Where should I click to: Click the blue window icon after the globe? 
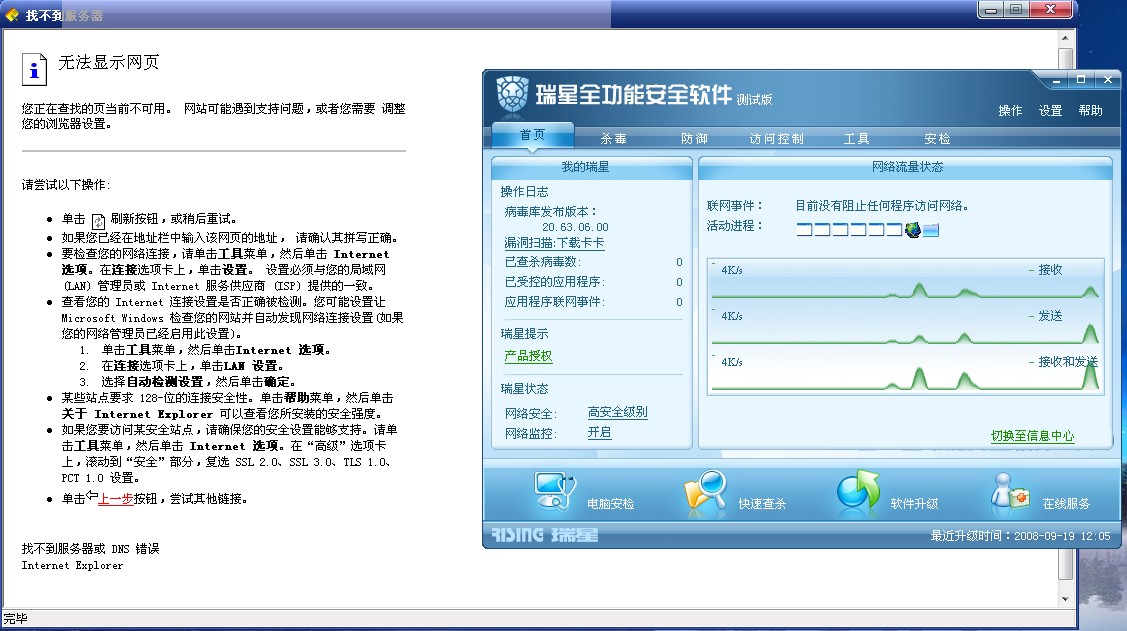pyautogui.click(x=931, y=231)
